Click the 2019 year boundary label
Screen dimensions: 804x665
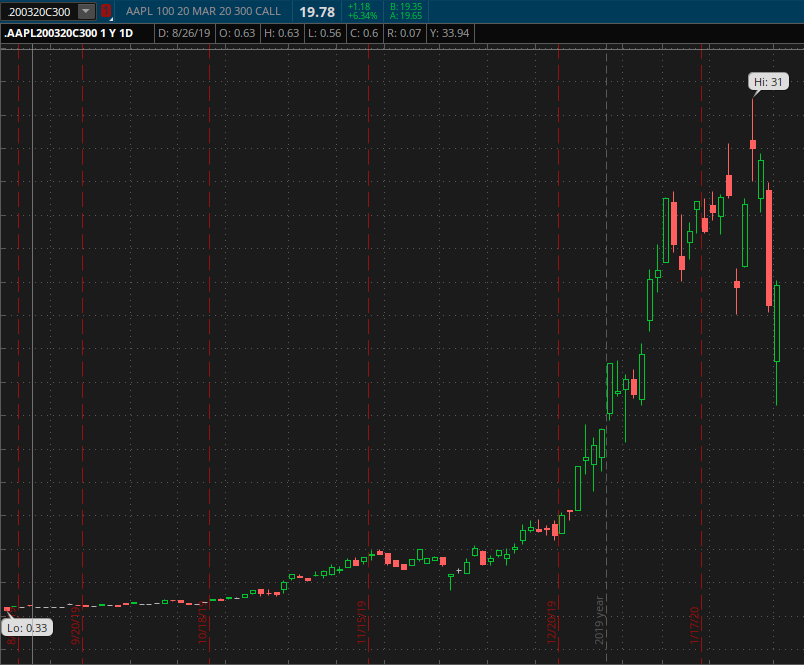(599, 620)
